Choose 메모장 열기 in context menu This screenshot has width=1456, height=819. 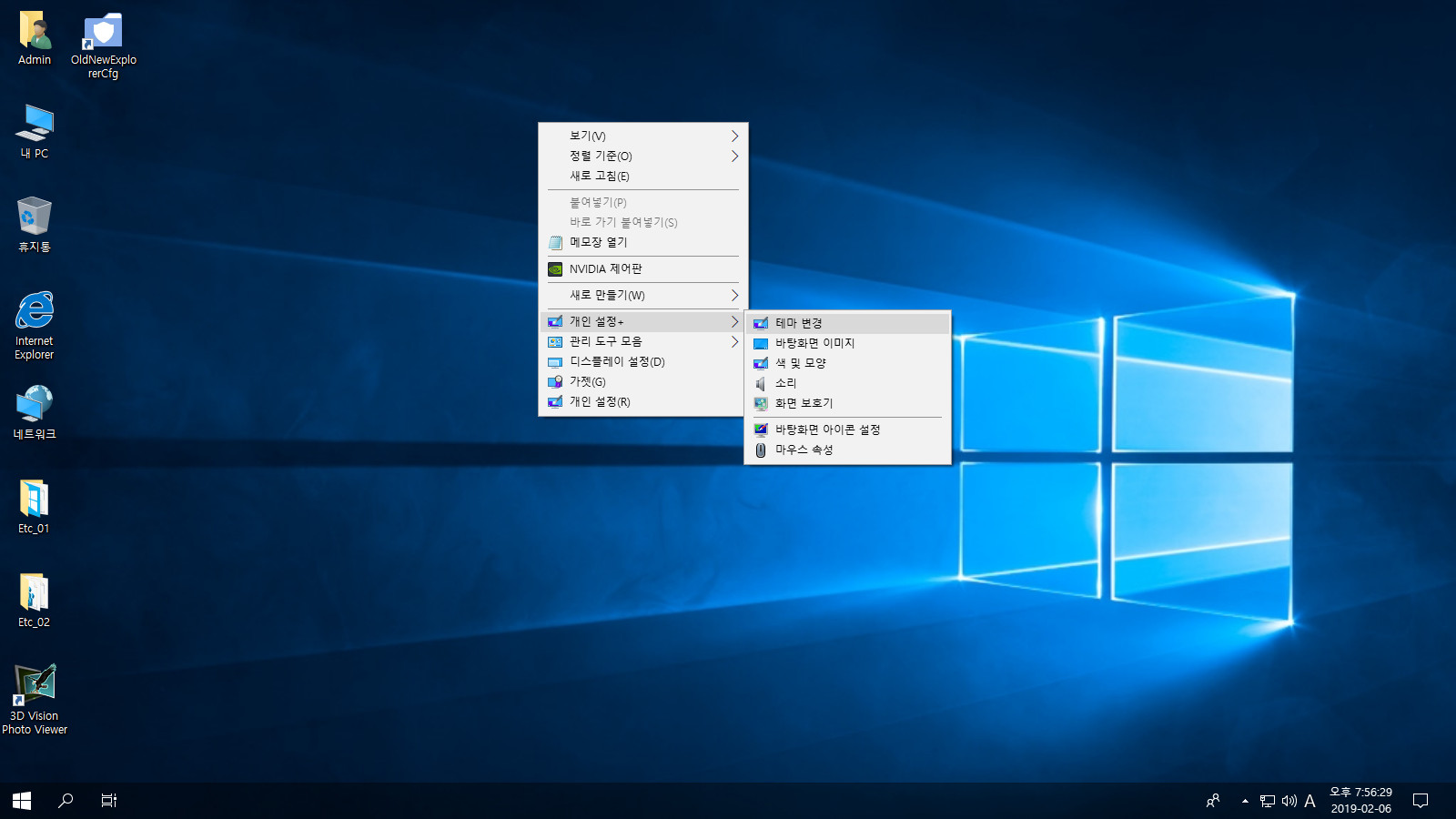pos(643,242)
